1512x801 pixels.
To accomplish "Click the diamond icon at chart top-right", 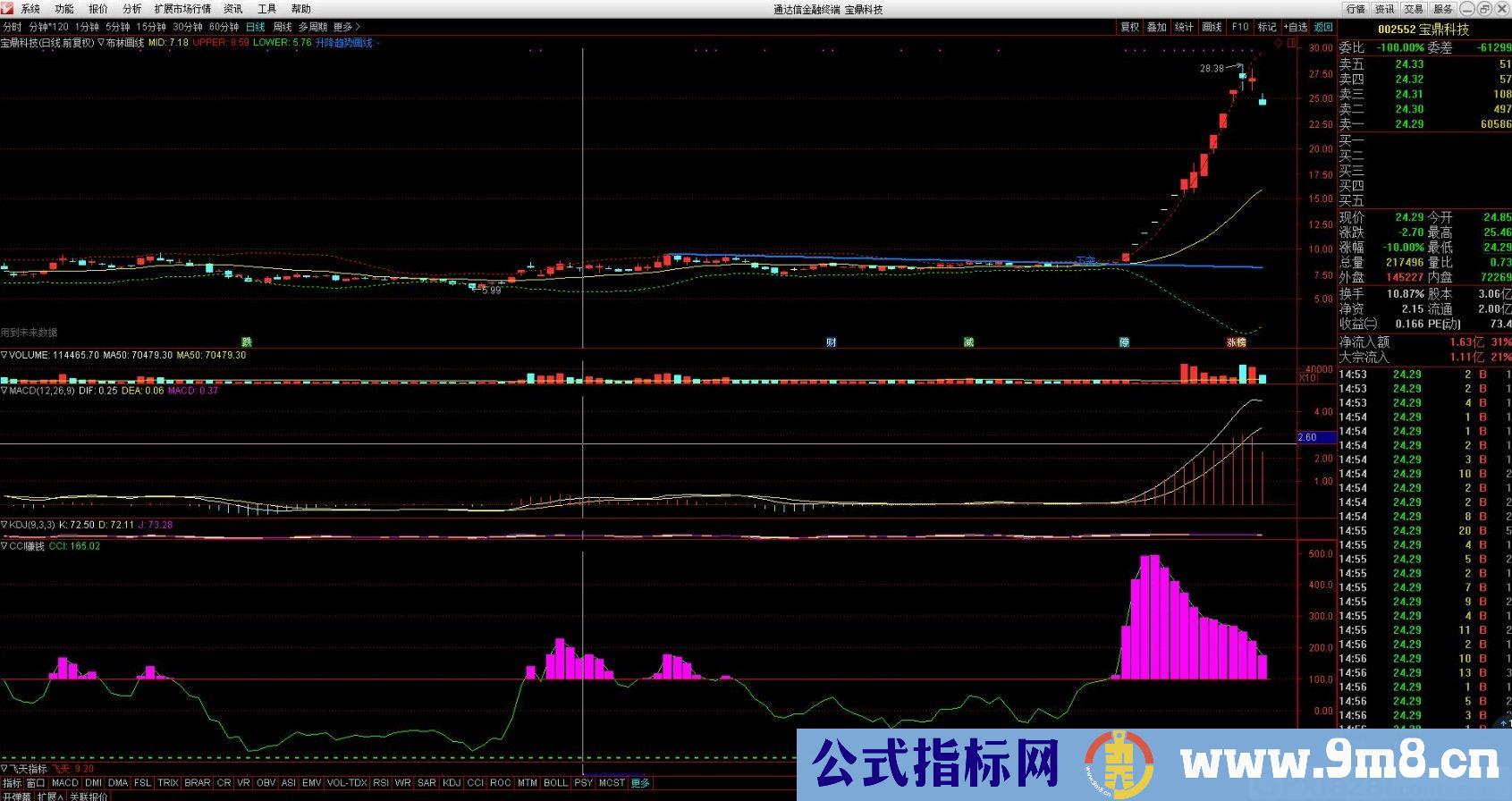I will tap(1278, 43).
